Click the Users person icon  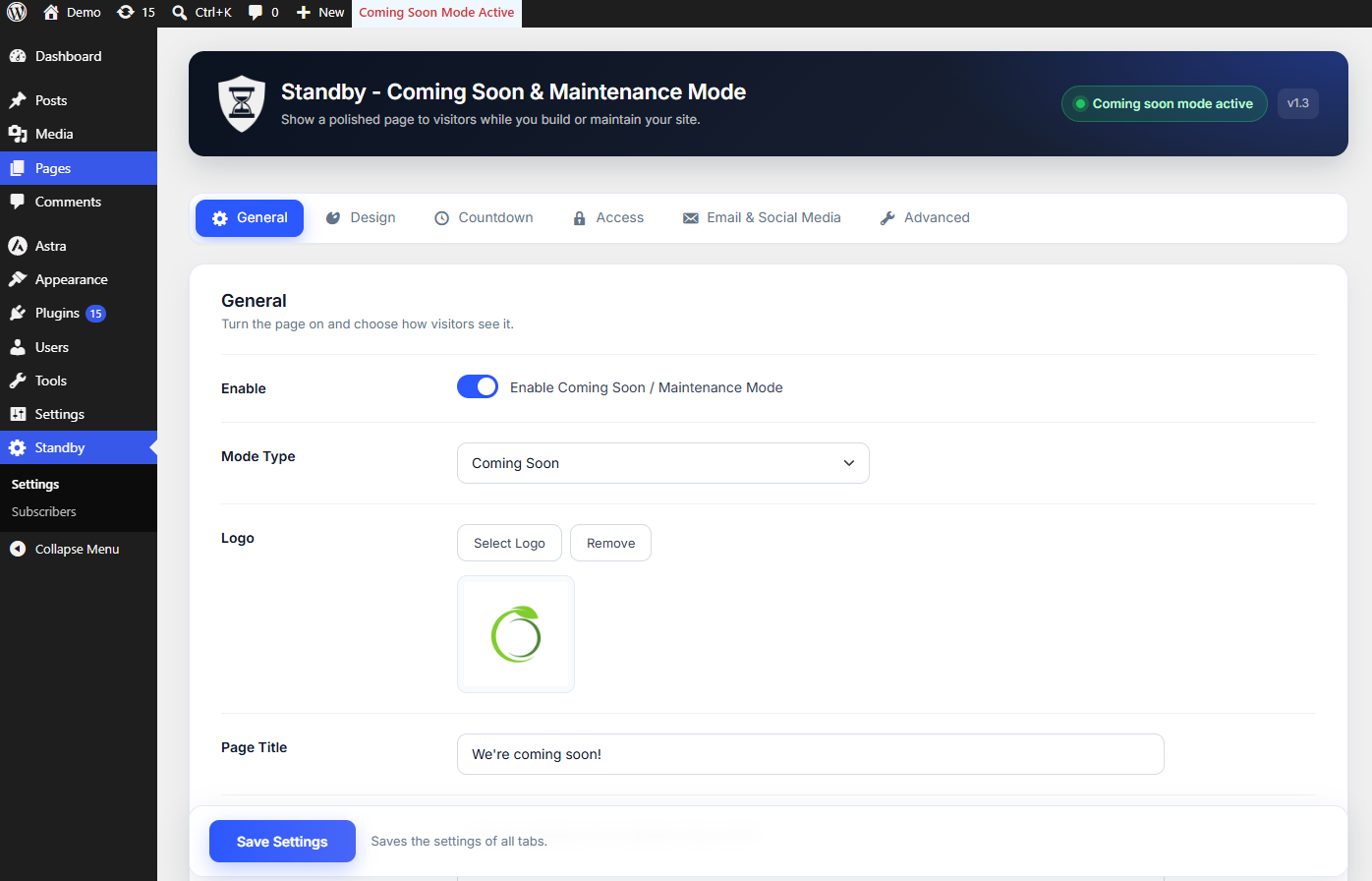pyautogui.click(x=18, y=347)
